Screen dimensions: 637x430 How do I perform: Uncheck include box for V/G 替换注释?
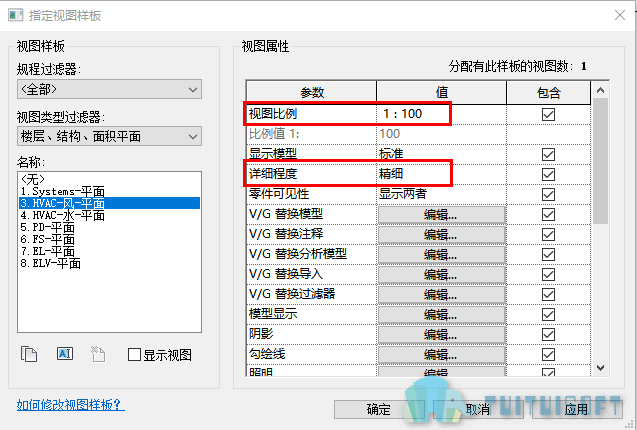pos(548,235)
